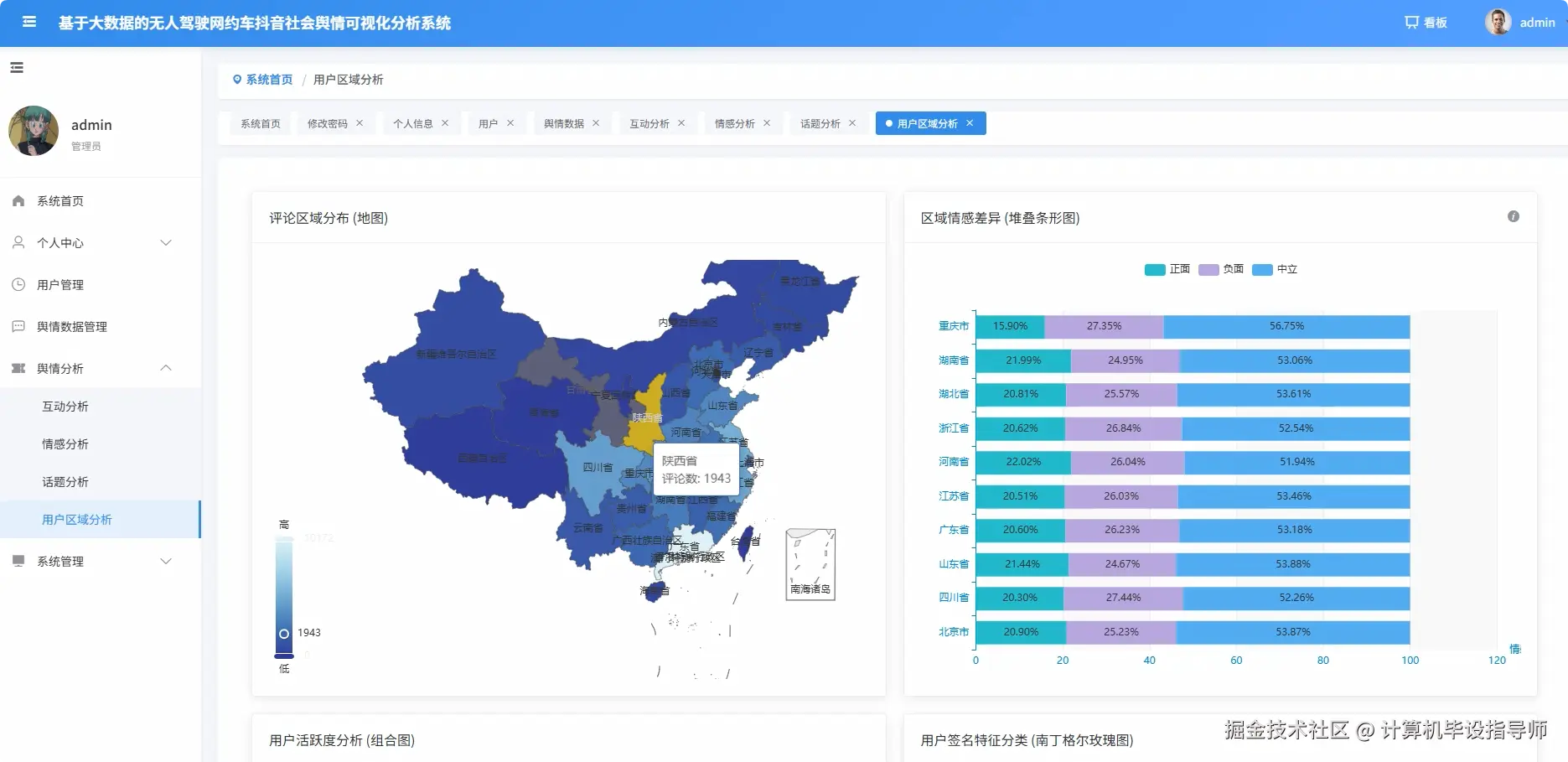This screenshot has width=1568, height=762.
Task: Click clock icon beside 用户管理
Action: (18, 285)
